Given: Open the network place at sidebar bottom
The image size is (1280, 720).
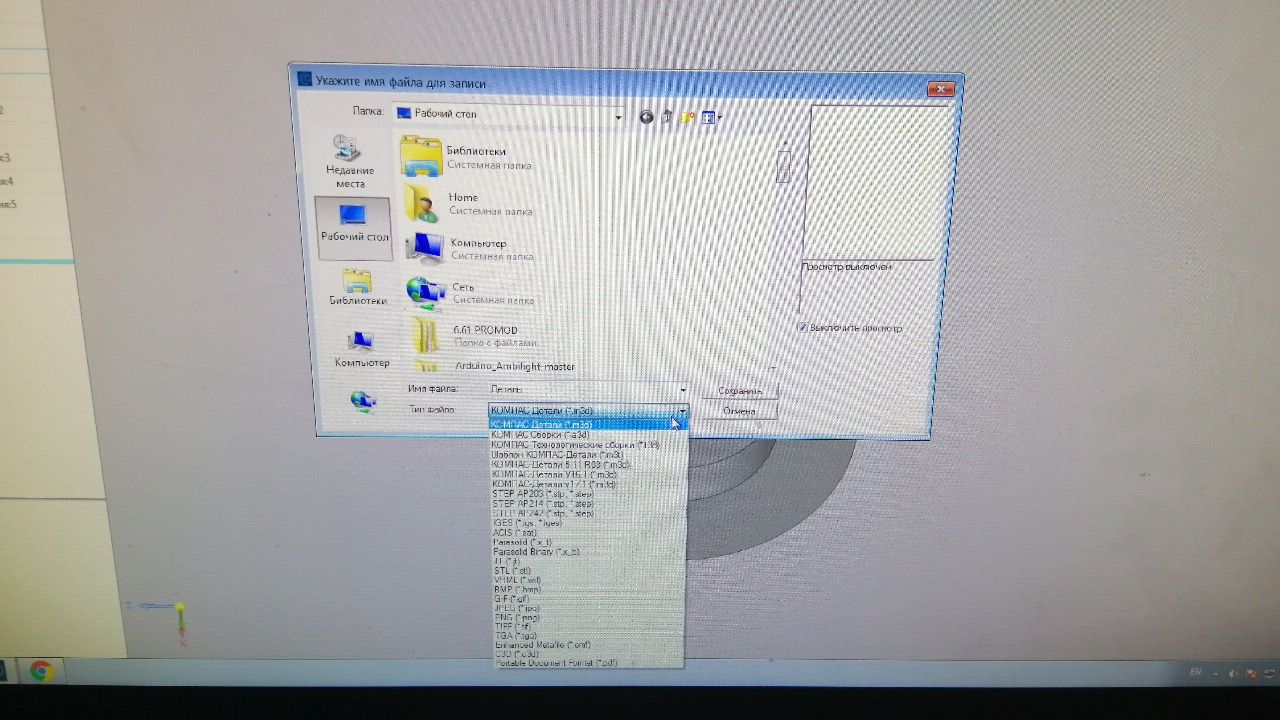Looking at the screenshot, I should (363, 400).
